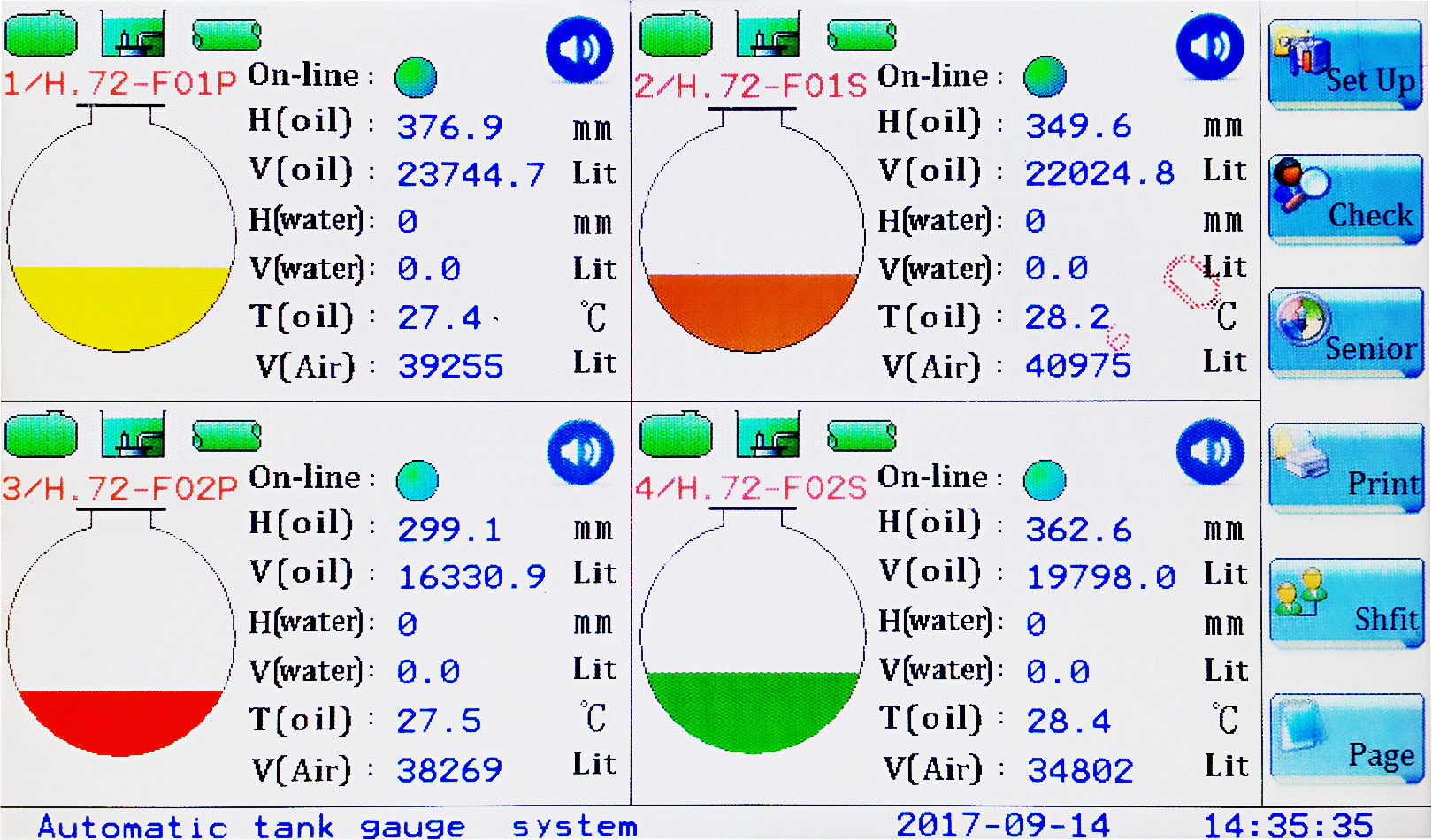This screenshot has height=840, width=1432.
Task: Toggle the speaker icon for tank 2/H.72-F01S
Action: coord(1210,47)
